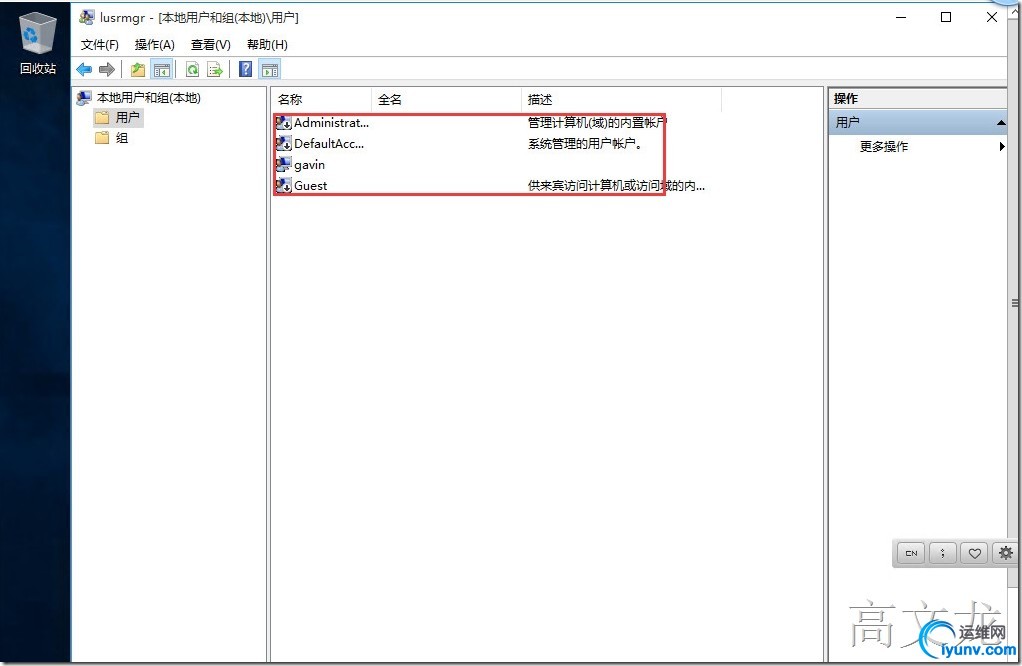This screenshot has height=666, width=1022.
Task: Select 本地用户和组(本地) root tree node
Action: pyautogui.click(x=149, y=98)
